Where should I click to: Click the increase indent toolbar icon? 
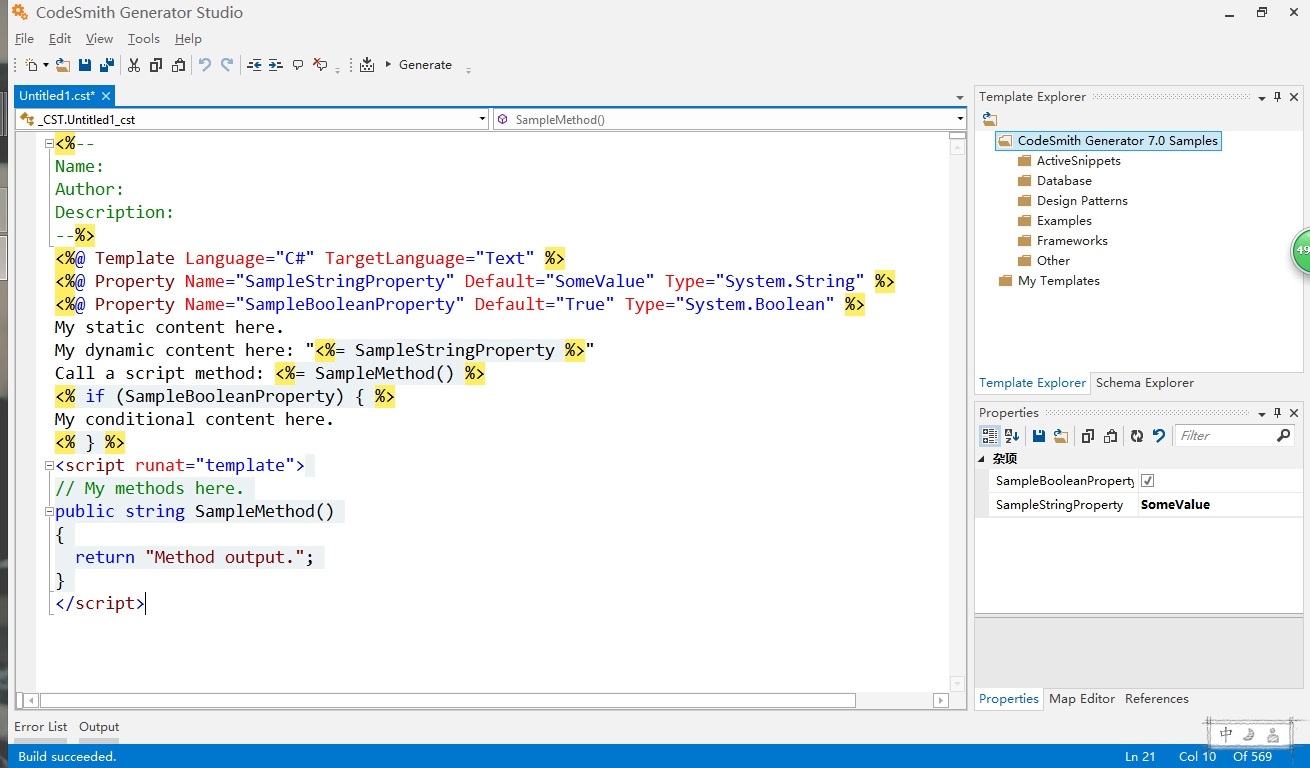tap(276, 65)
